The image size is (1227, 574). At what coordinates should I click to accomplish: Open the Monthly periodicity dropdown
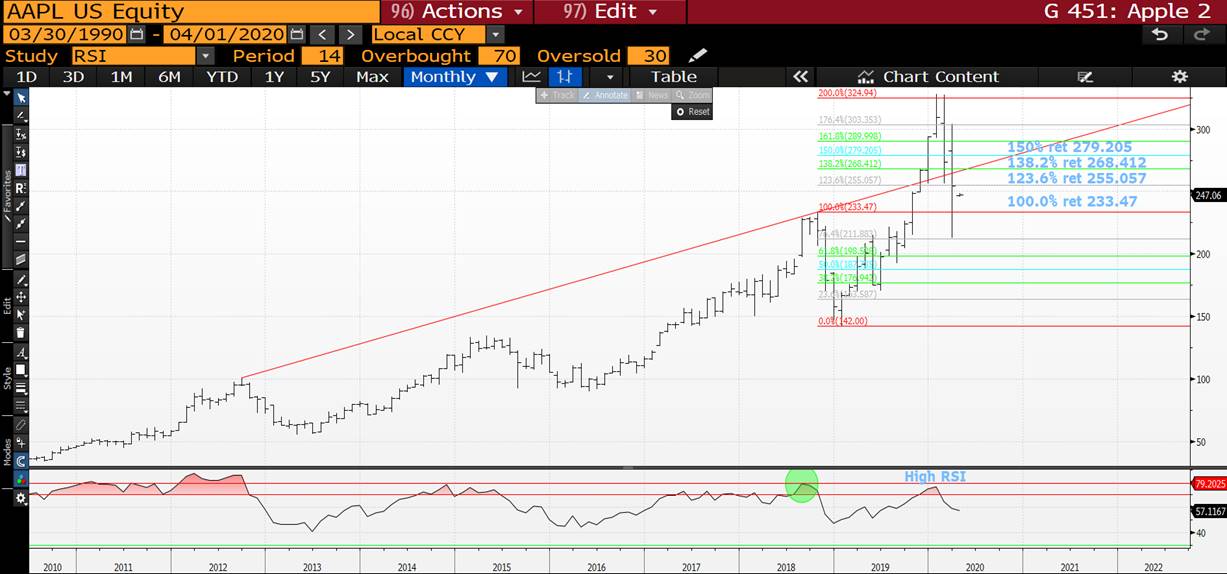coord(455,76)
